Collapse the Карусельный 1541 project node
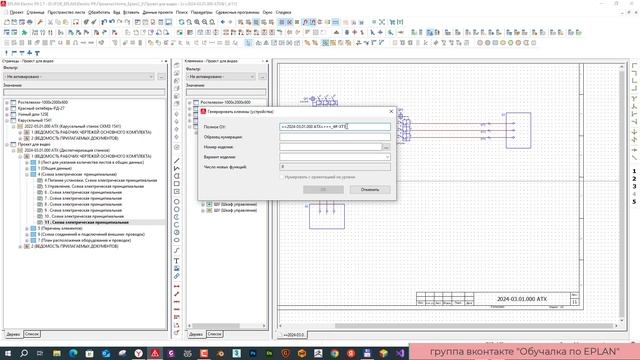The width and height of the screenshot is (640, 360). (7, 120)
